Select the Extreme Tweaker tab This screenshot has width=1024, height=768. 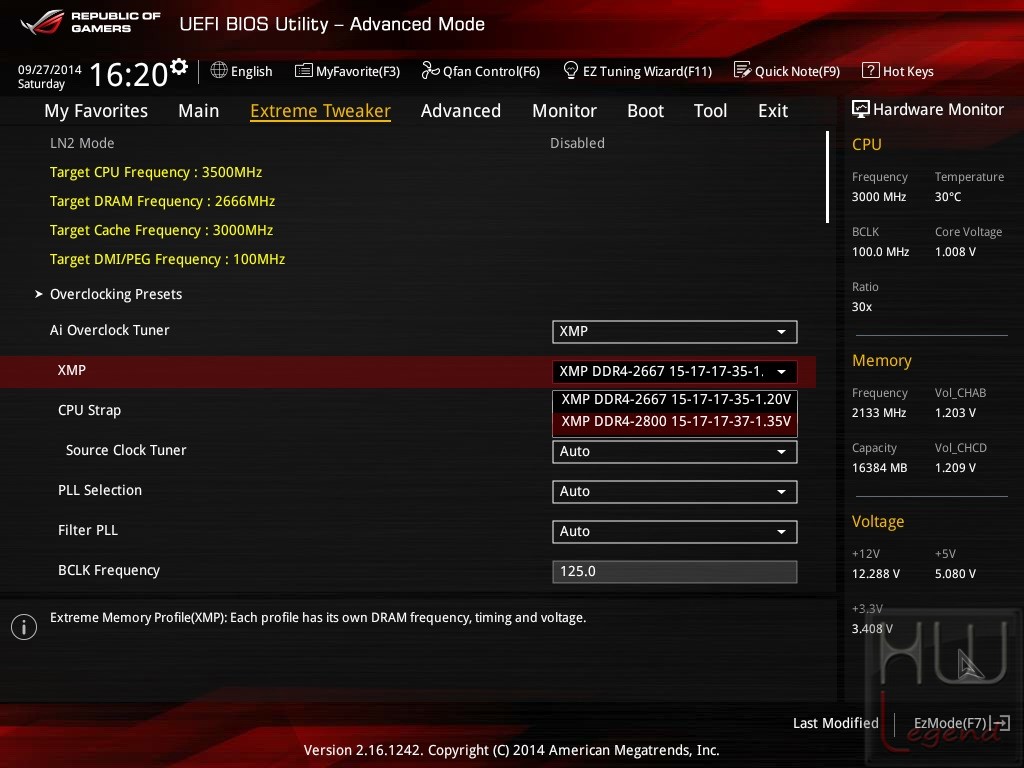321,111
